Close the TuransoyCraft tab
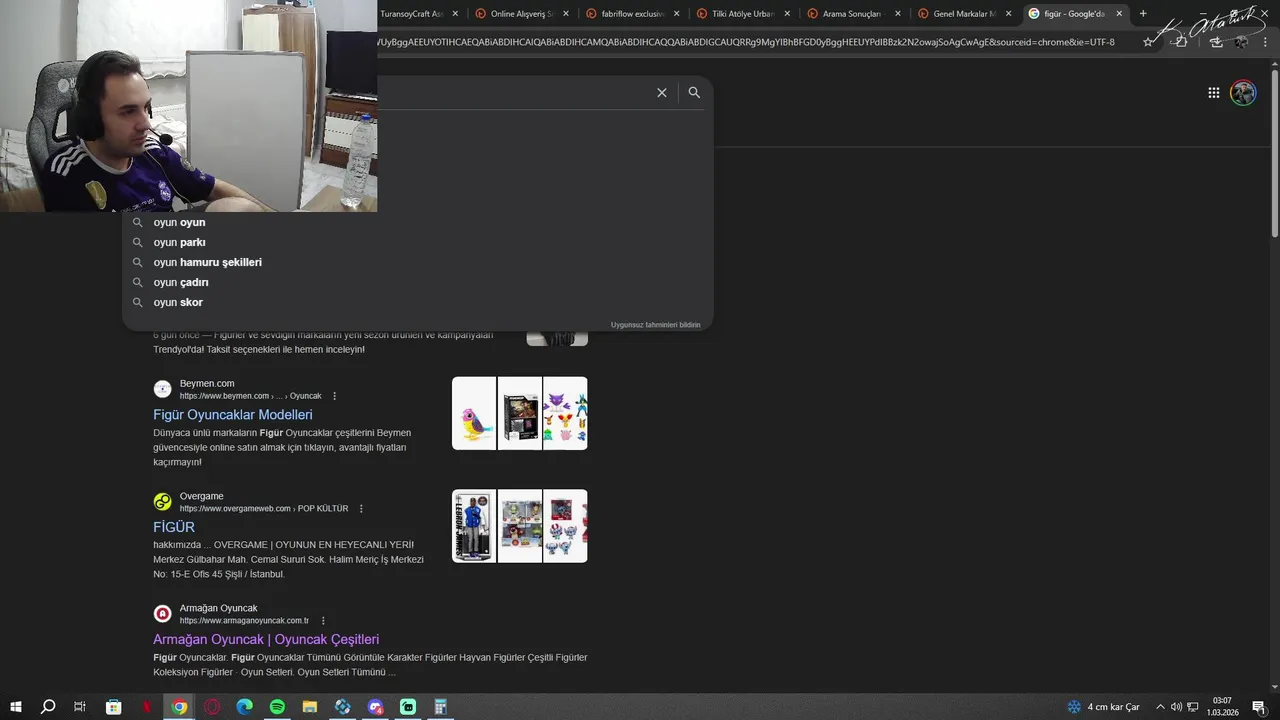Screen dimensions: 1280x720 pos(456,14)
